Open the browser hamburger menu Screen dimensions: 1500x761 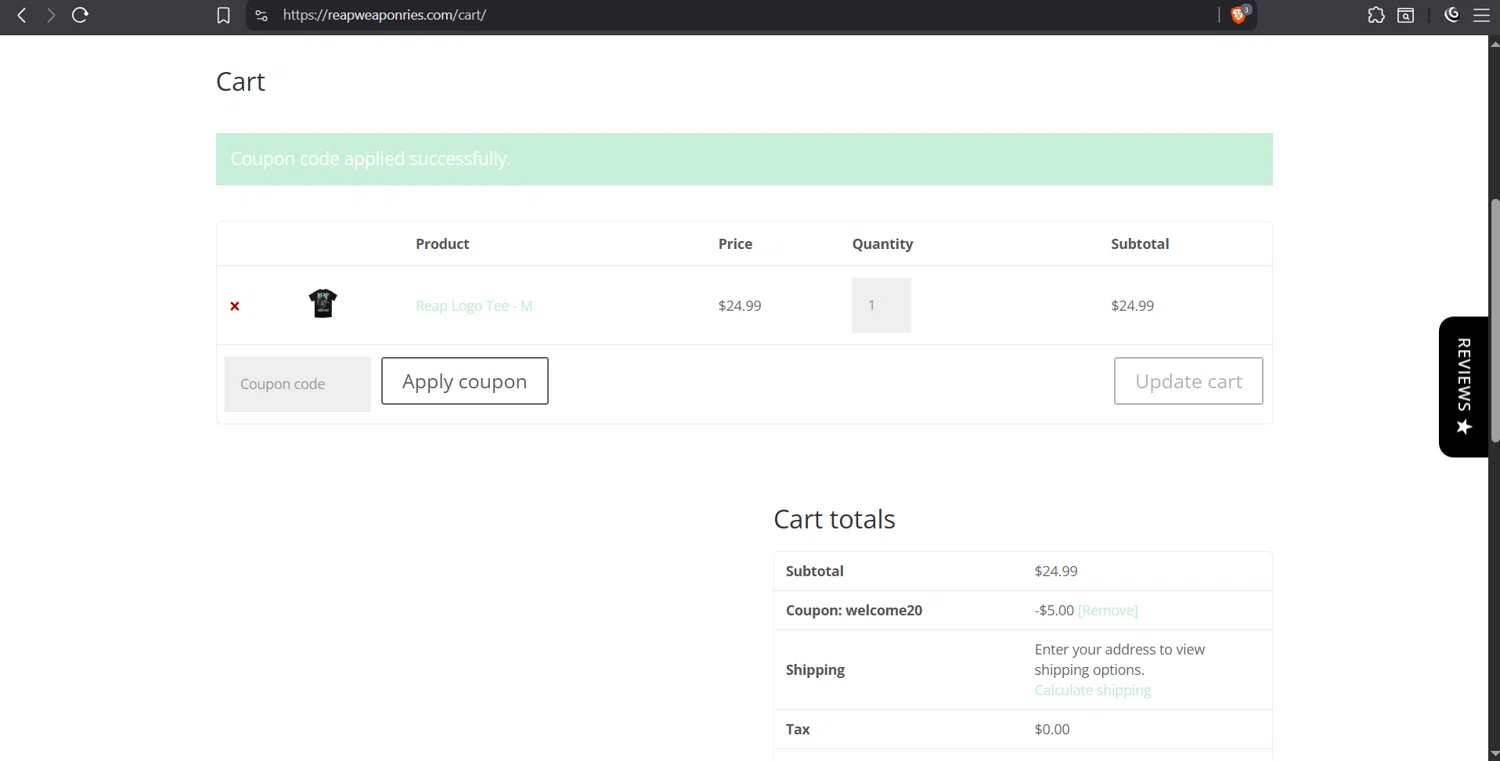tap(1481, 15)
